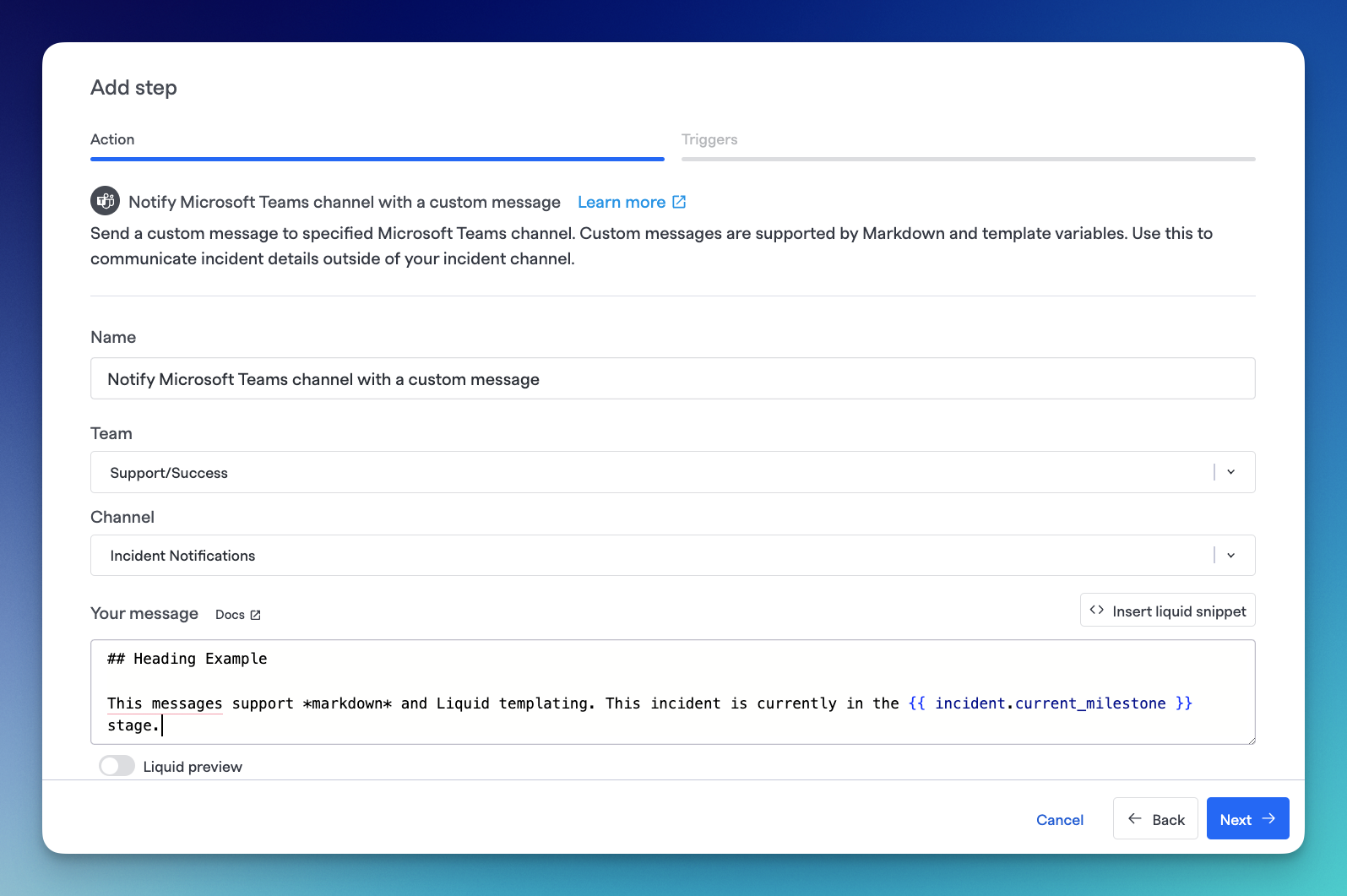
Task: Open the Learn more link
Action: (632, 202)
